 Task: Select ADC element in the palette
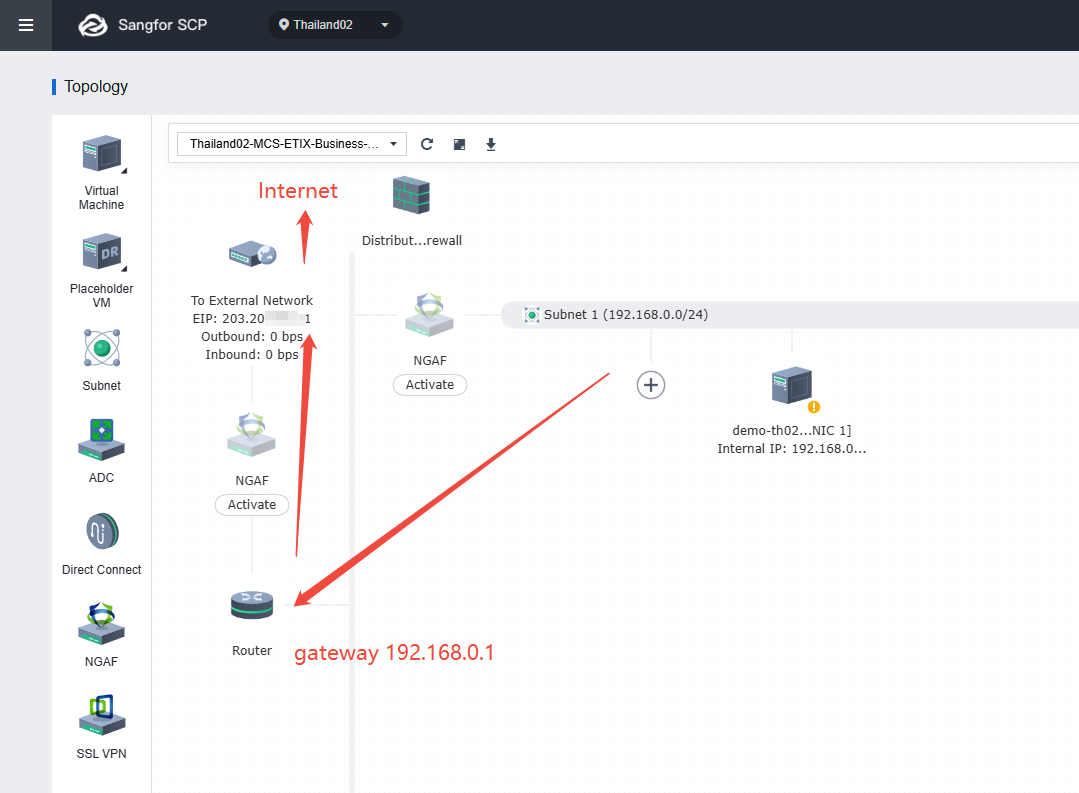(x=102, y=451)
